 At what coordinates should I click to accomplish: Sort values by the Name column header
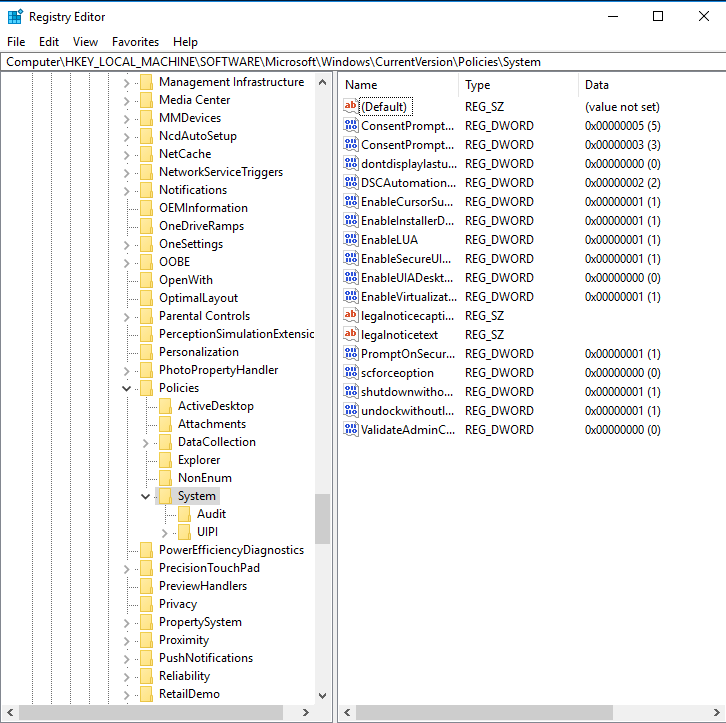point(400,85)
